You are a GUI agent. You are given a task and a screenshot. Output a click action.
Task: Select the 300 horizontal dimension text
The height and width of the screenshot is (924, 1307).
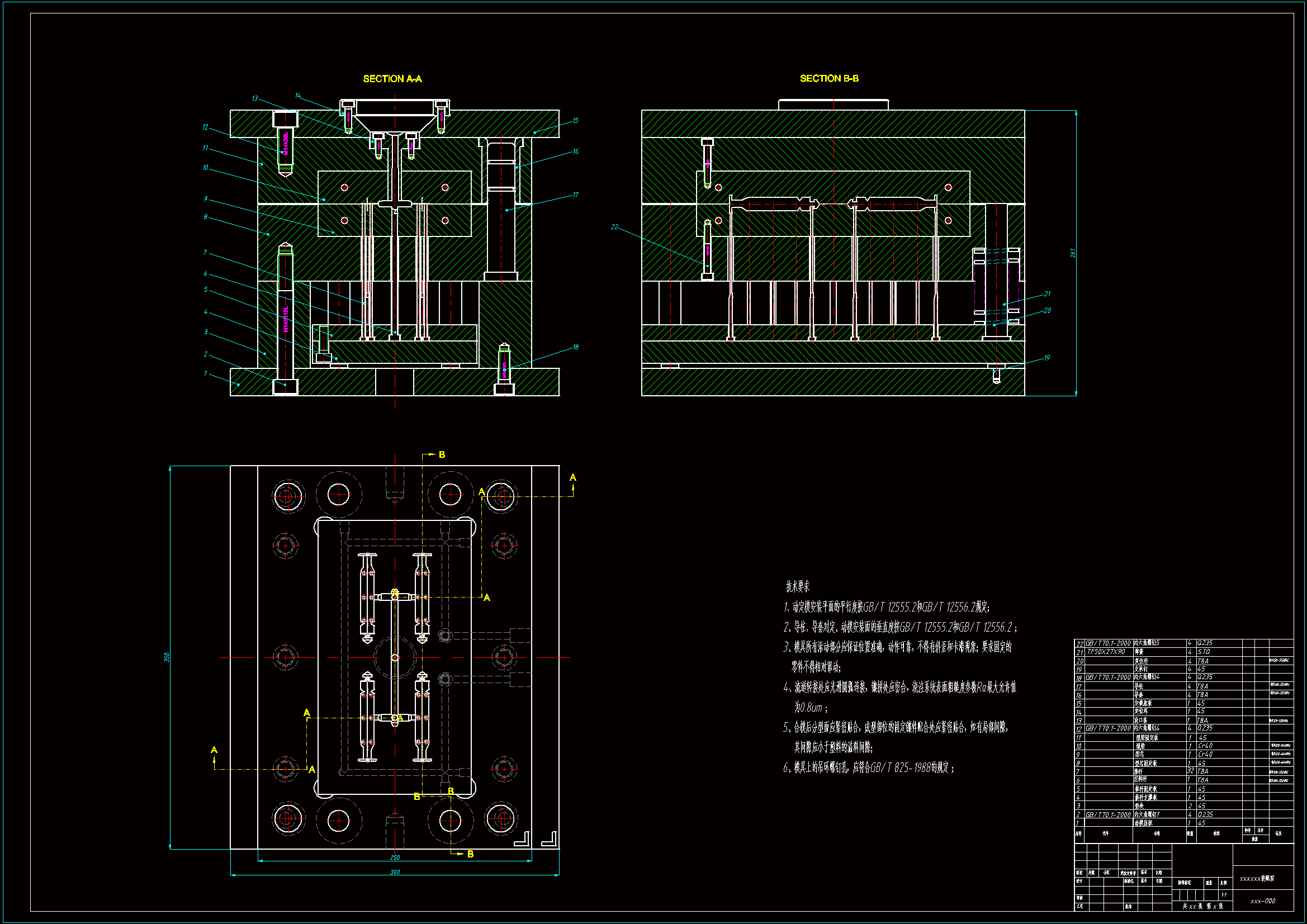click(x=395, y=871)
